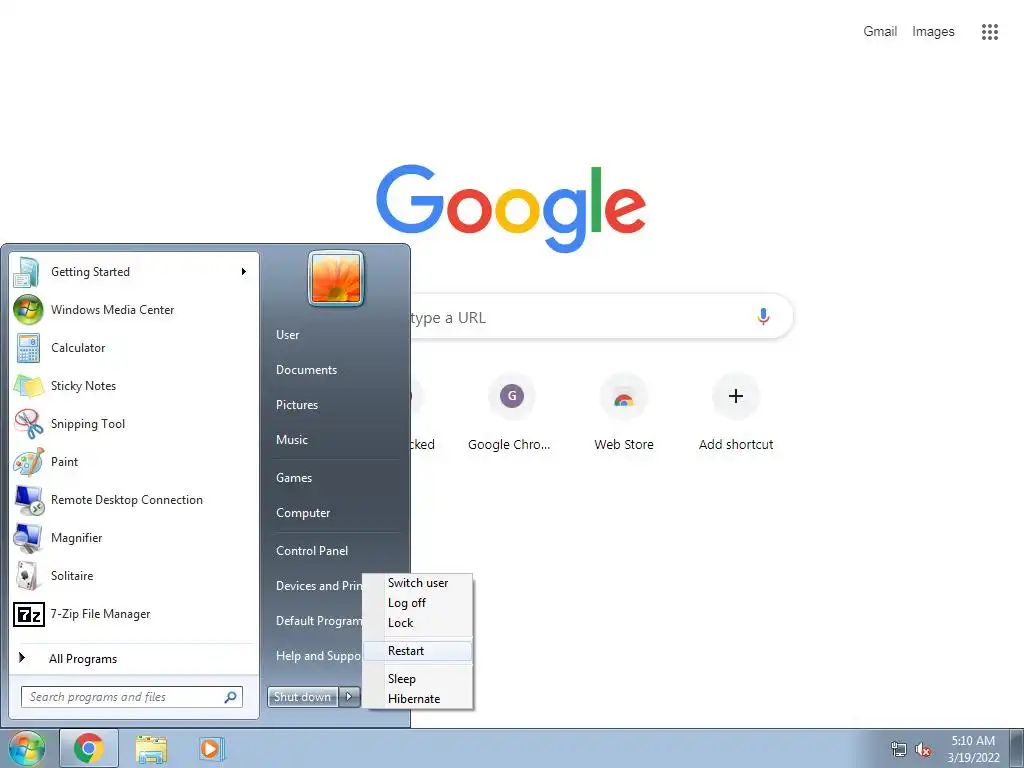Viewport: 1024px width, 768px height.
Task: Click the taskbar clock and date
Action: (x=973, y=749)
